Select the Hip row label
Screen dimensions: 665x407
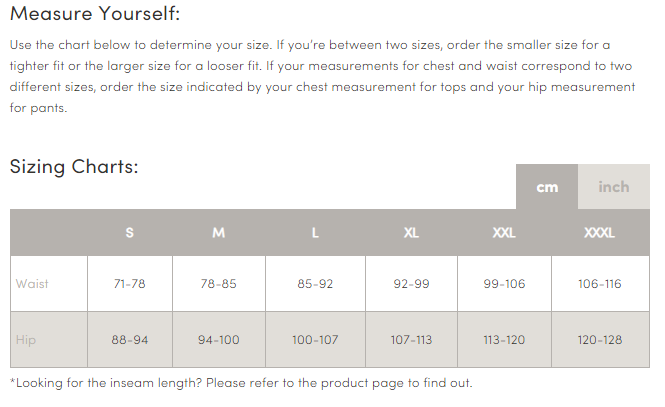tap(26, 340)
